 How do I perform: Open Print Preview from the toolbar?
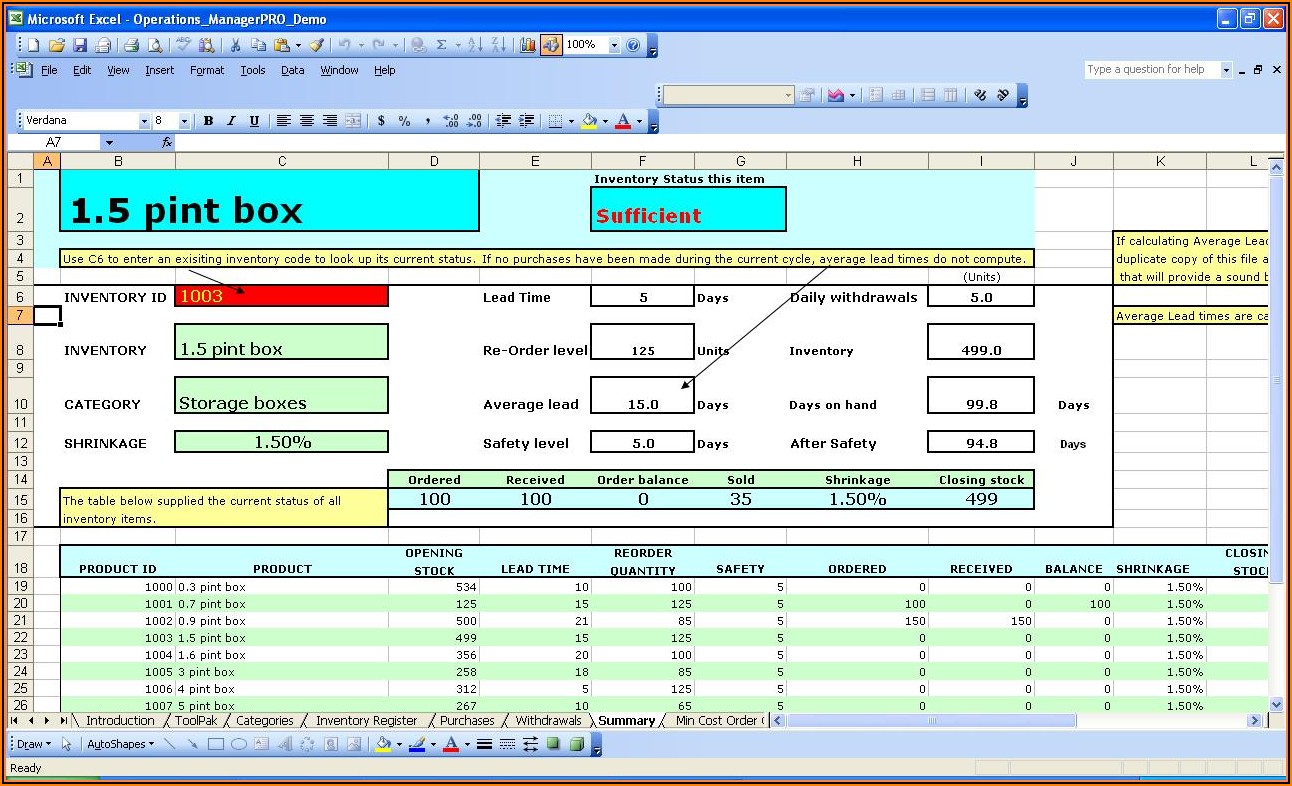click(155, 45)
